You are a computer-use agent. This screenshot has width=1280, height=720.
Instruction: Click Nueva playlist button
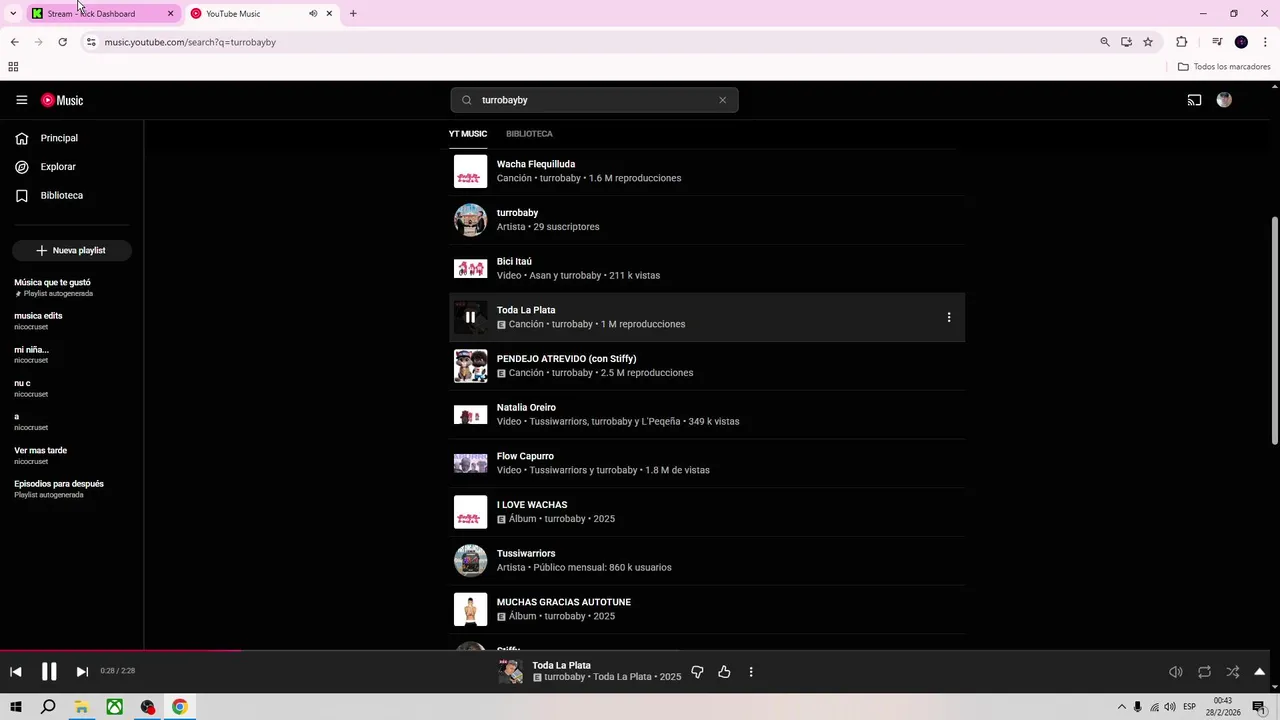click(x=71, y=250)
